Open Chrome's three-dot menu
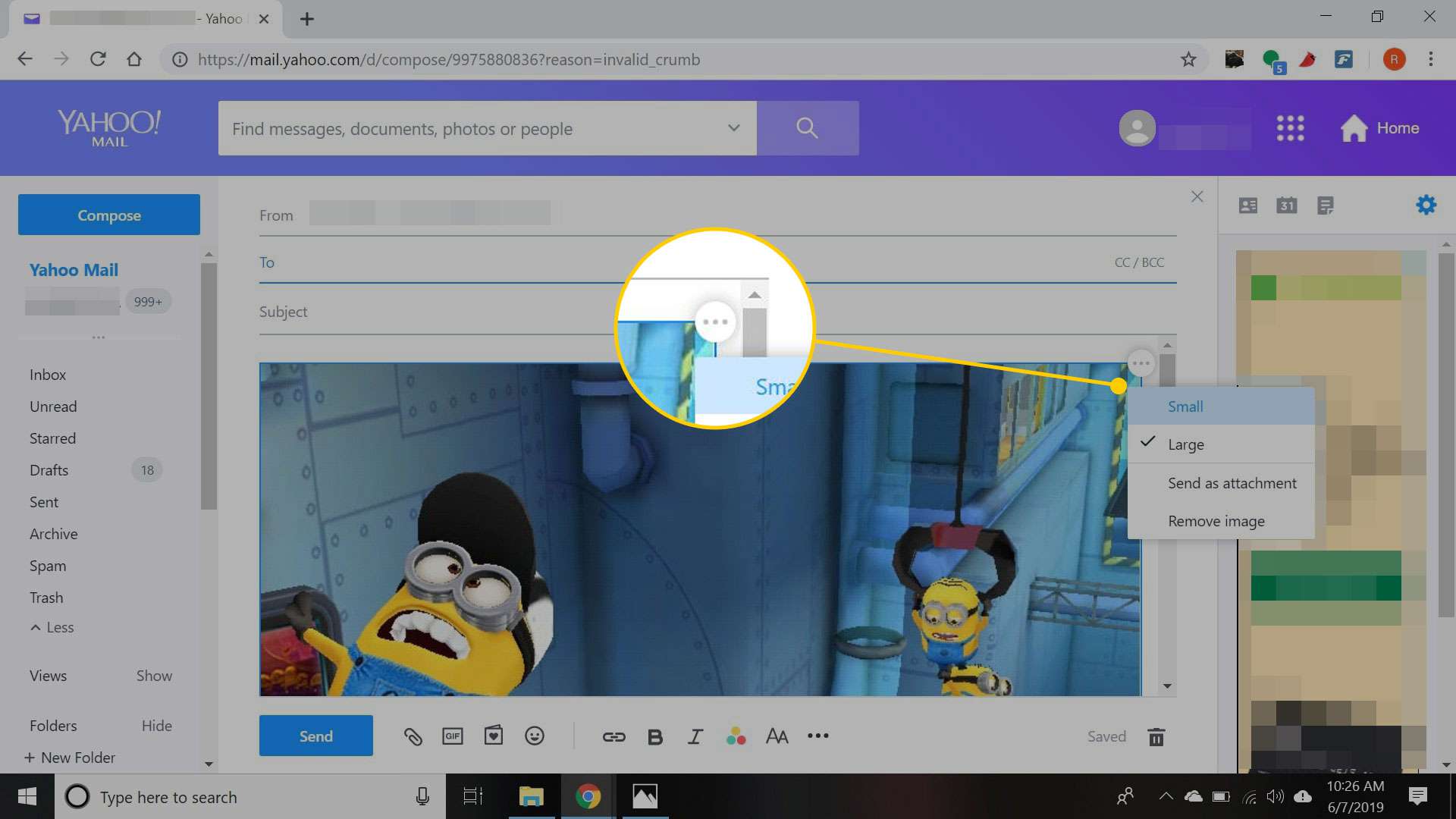This screenshot has height=819, width=1456. click(x=1431, y=59)
